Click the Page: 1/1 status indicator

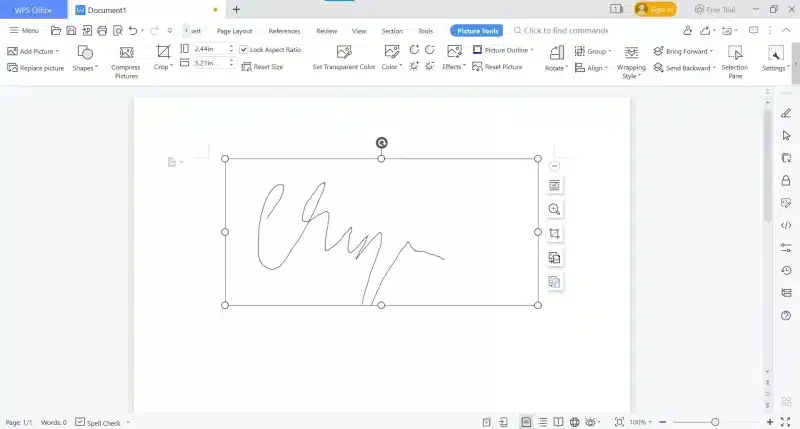(x=19, y=422)
